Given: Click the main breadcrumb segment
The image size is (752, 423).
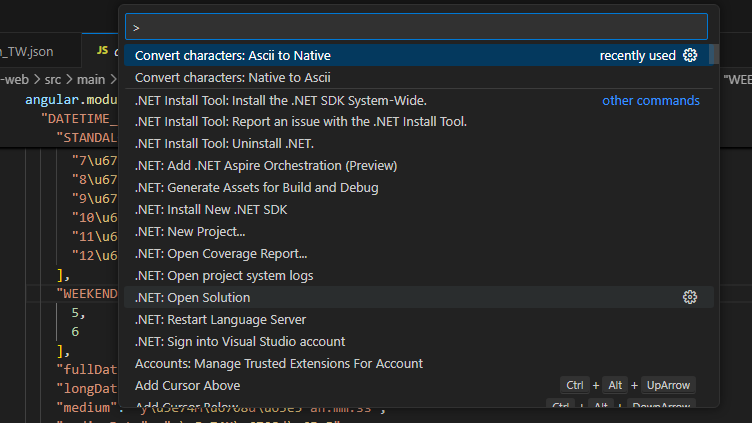Looking at the screenshot, I should tap(91, 80).
